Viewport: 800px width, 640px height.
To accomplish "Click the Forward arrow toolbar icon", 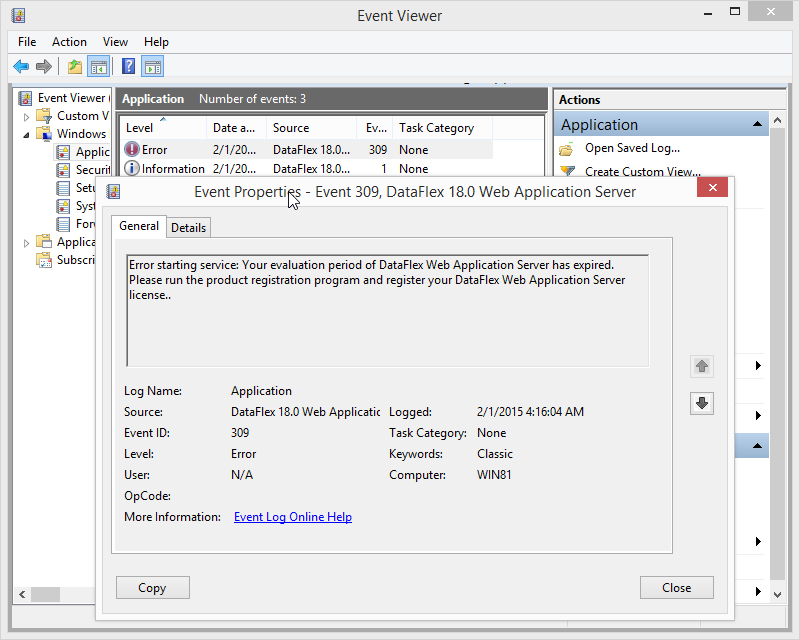I will (x=44, y=66).
